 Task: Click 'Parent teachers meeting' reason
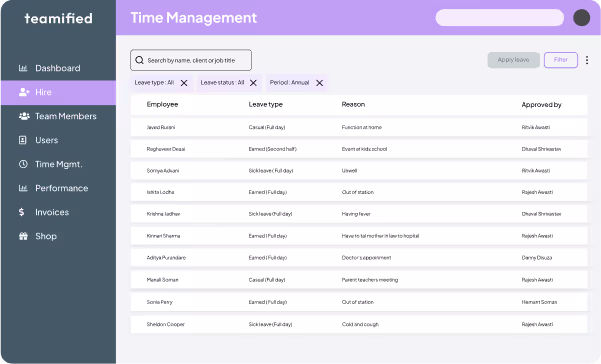(x=369, y=280)
